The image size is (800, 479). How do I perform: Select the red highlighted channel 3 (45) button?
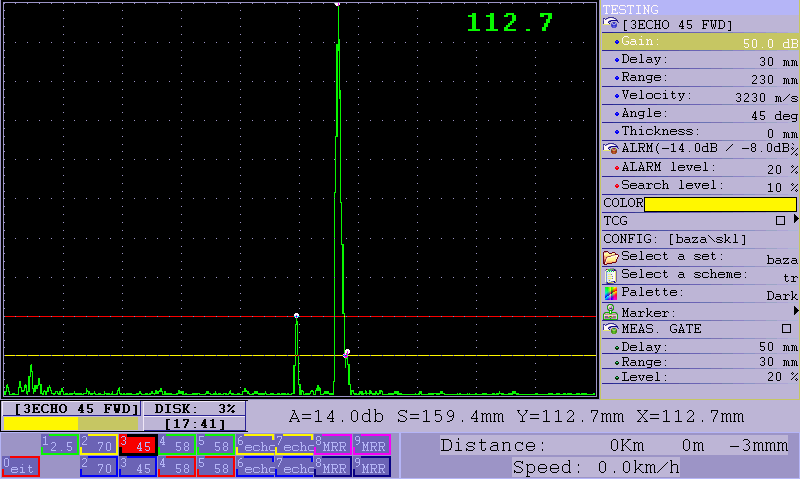(x=137, y=445)
